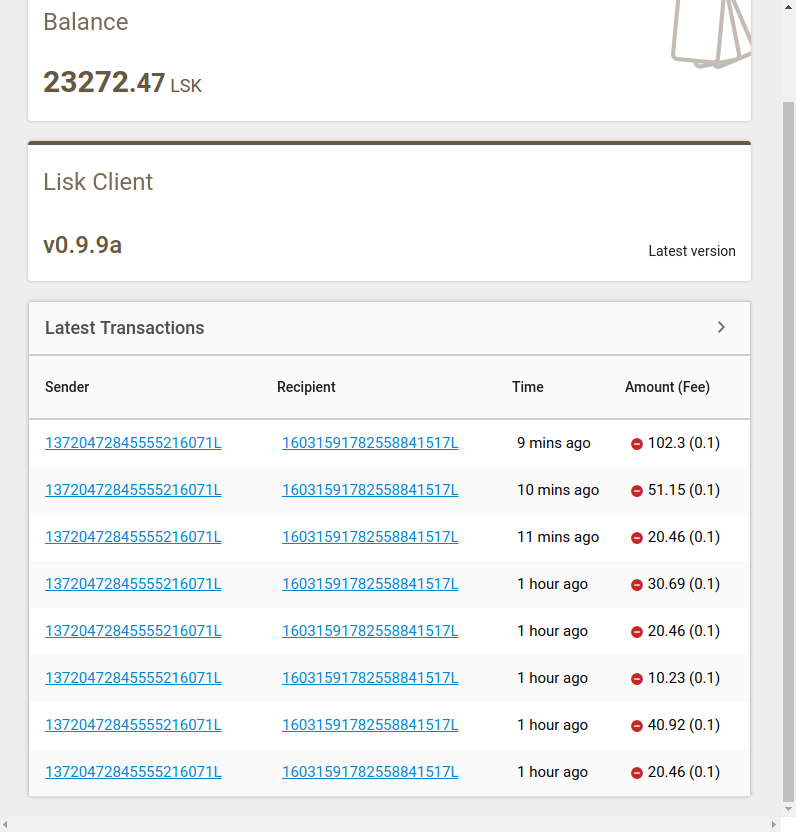Screen dimensions: 796x832
Task: Click the 23272.47 LSK balance value
Action: [123, 83]
